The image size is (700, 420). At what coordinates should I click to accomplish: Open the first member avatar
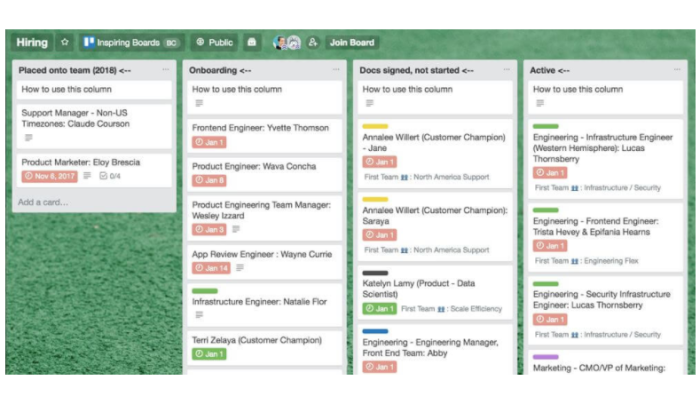pos(280,42)
